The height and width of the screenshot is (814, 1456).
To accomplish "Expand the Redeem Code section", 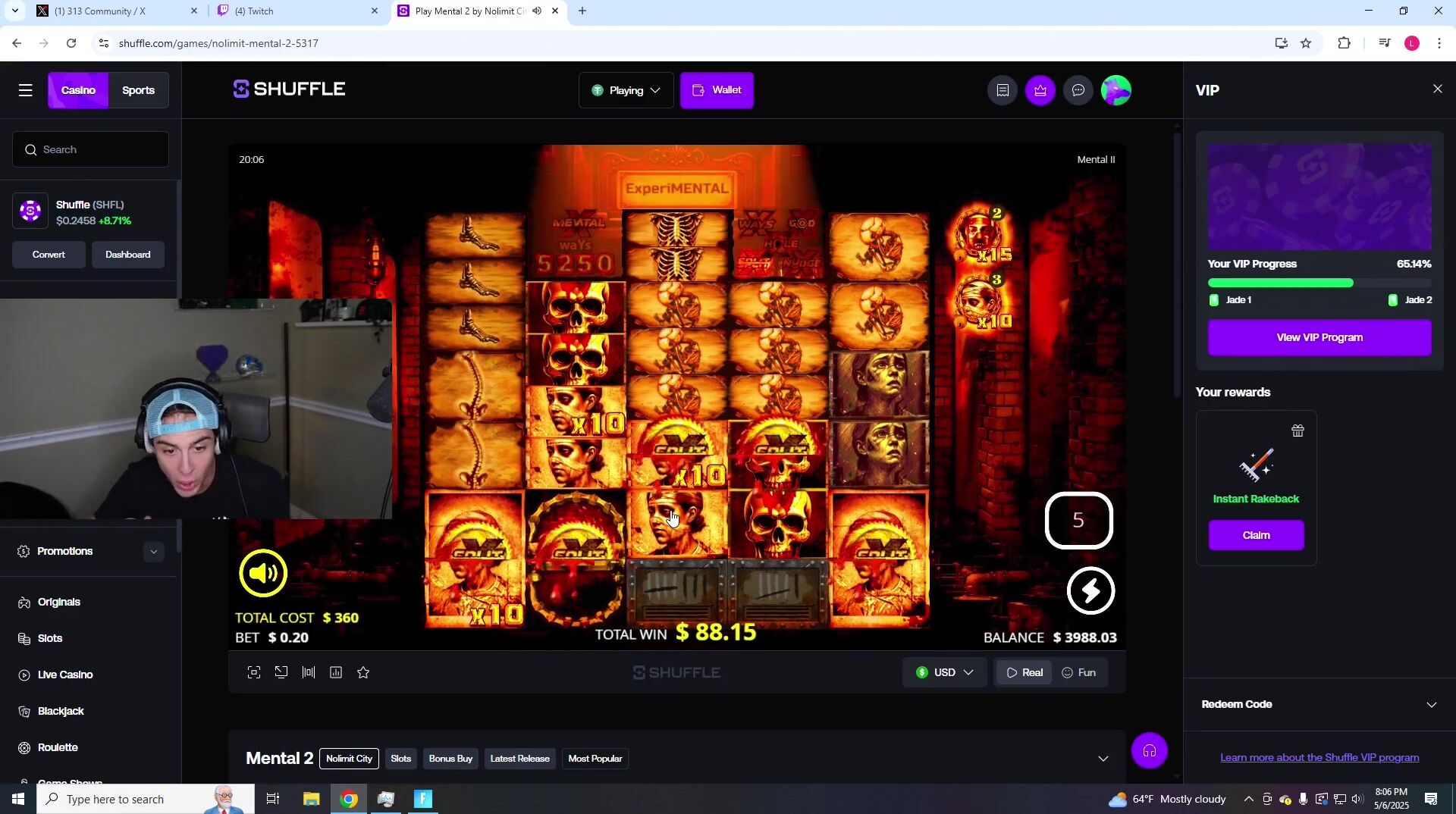I will pos(1319,704).
